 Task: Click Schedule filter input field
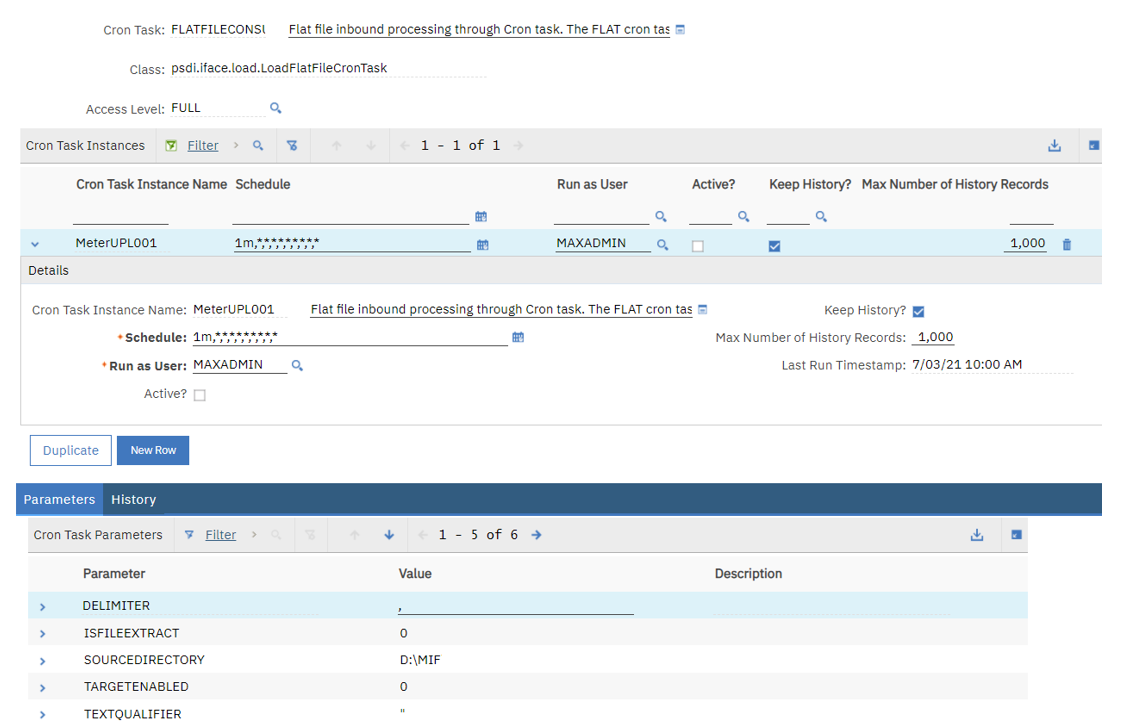(351, 216)
